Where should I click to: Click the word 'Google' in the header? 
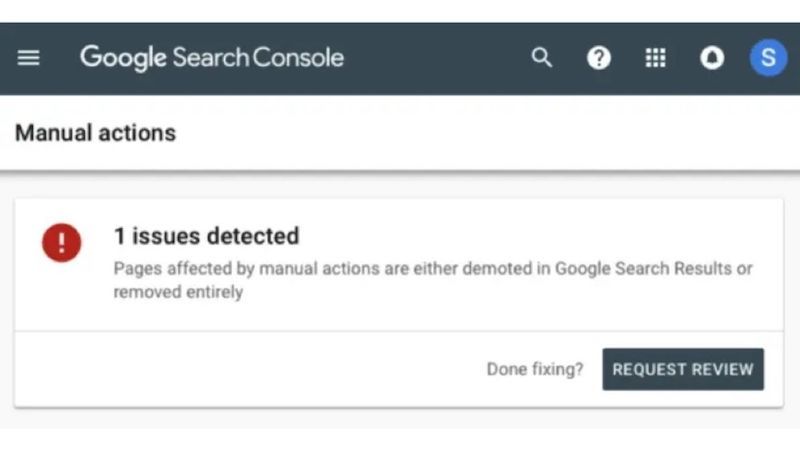tap(123, 58)
